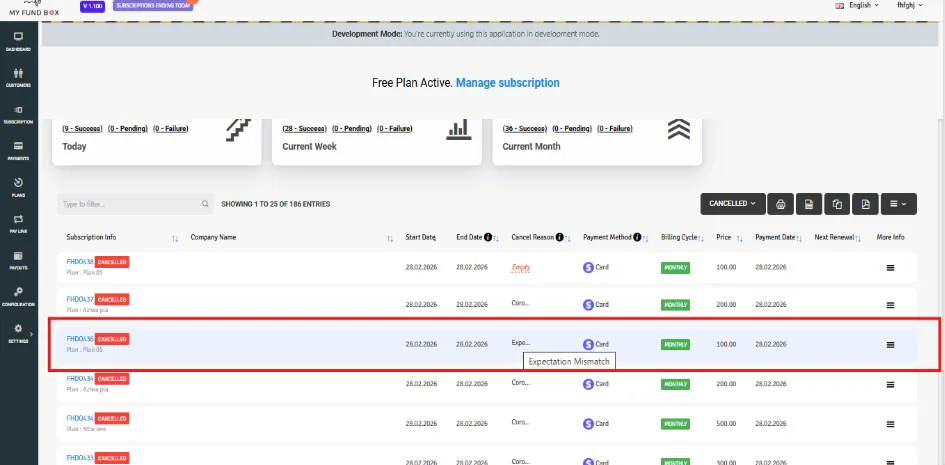Click the copy table icon button

pos(837,204)
